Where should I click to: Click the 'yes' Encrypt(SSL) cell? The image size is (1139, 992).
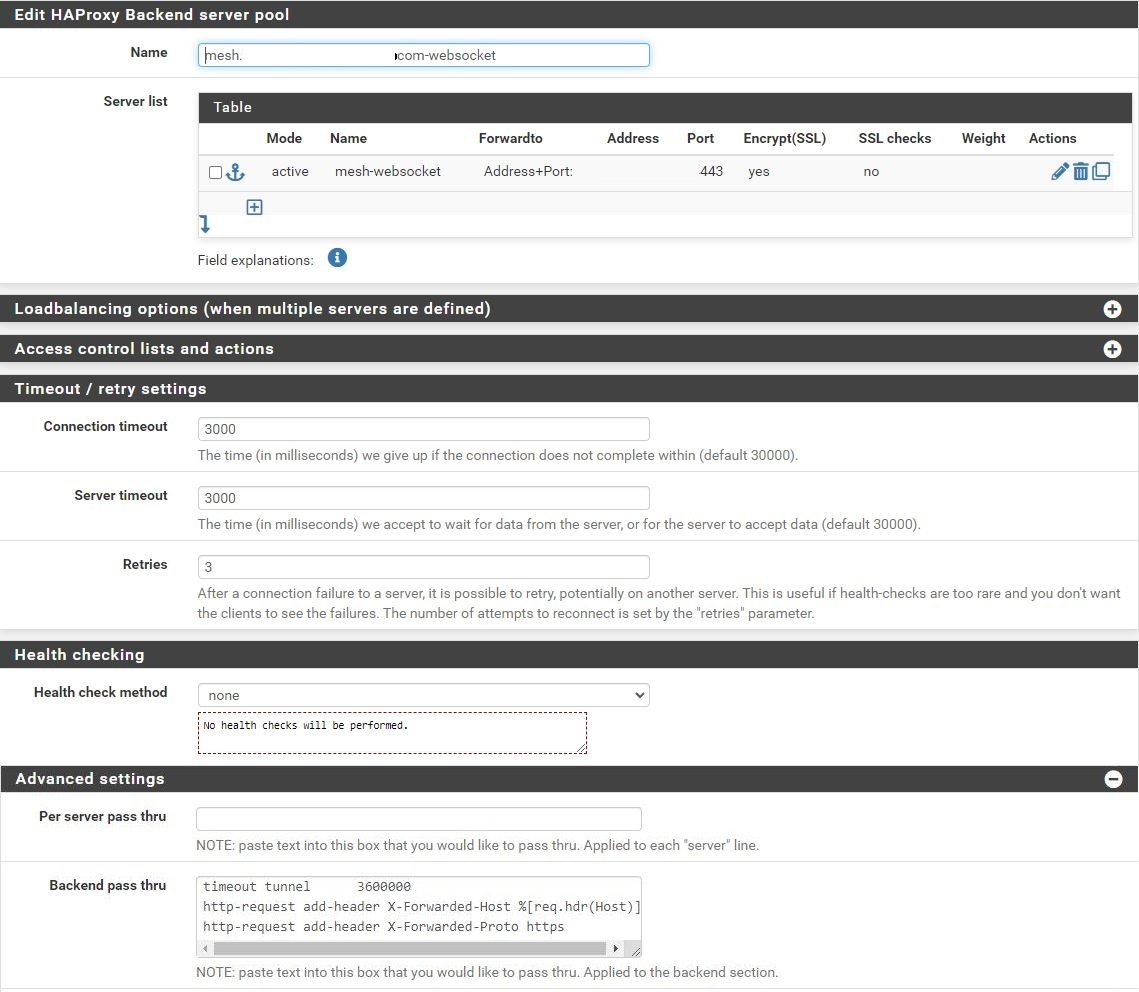[758, 171]
